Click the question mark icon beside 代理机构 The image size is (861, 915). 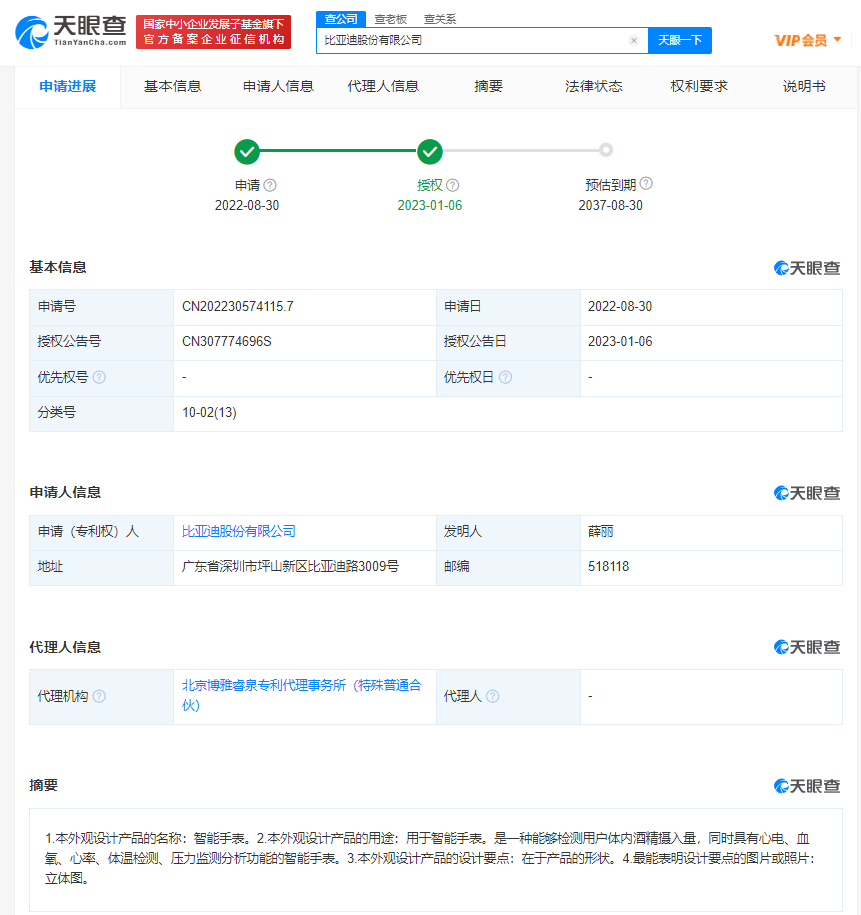(x=99, y=696)
